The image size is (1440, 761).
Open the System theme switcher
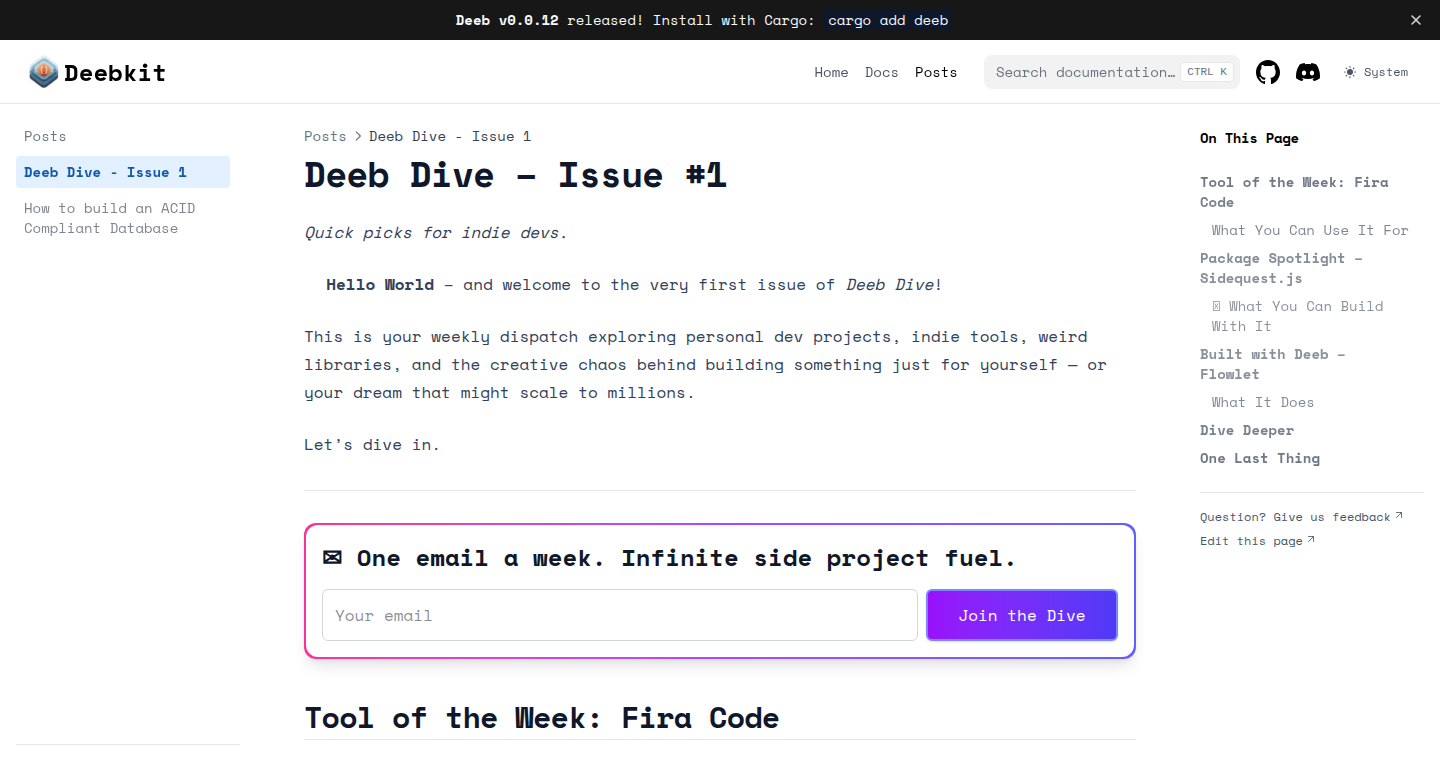click(1376, 72)
